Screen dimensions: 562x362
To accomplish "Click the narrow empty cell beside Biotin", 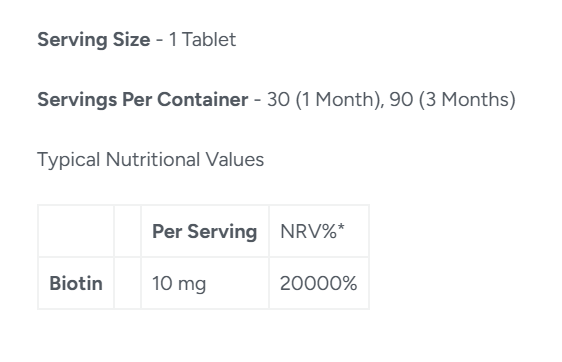I will [x=128, y=283].
